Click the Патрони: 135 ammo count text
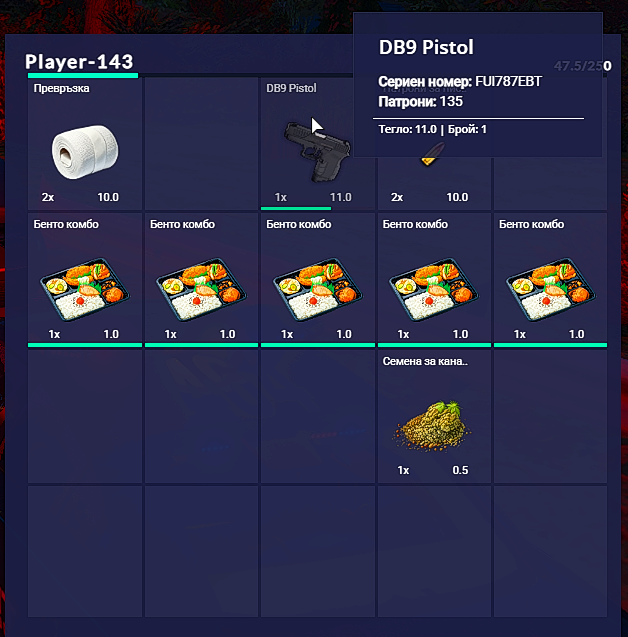 [x=420, y=102]
